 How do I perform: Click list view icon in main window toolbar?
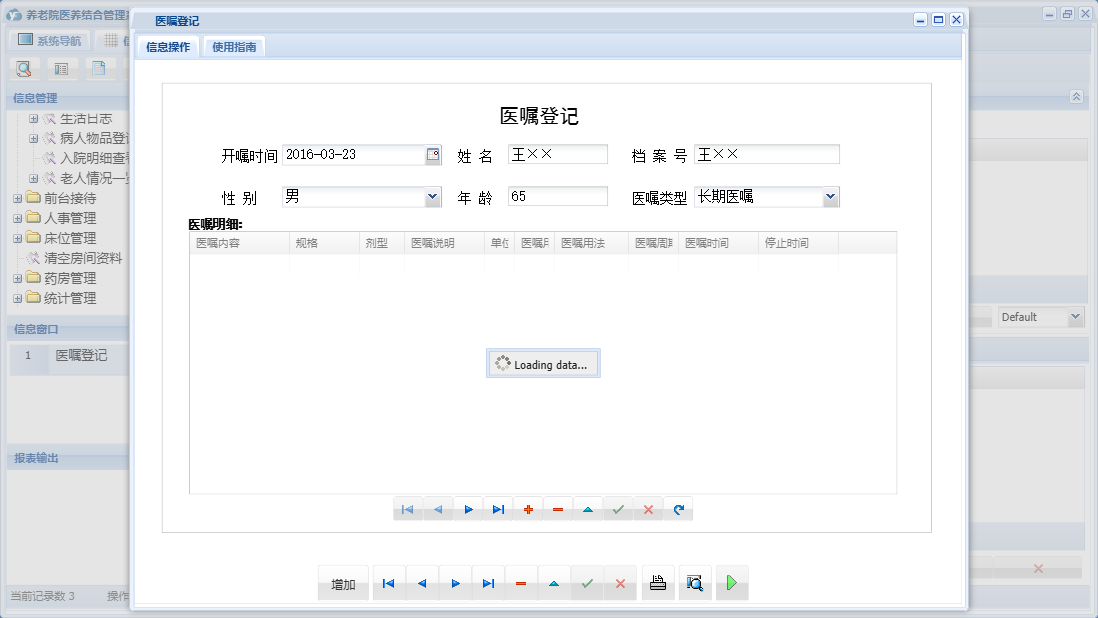click(x=62, y=69)
